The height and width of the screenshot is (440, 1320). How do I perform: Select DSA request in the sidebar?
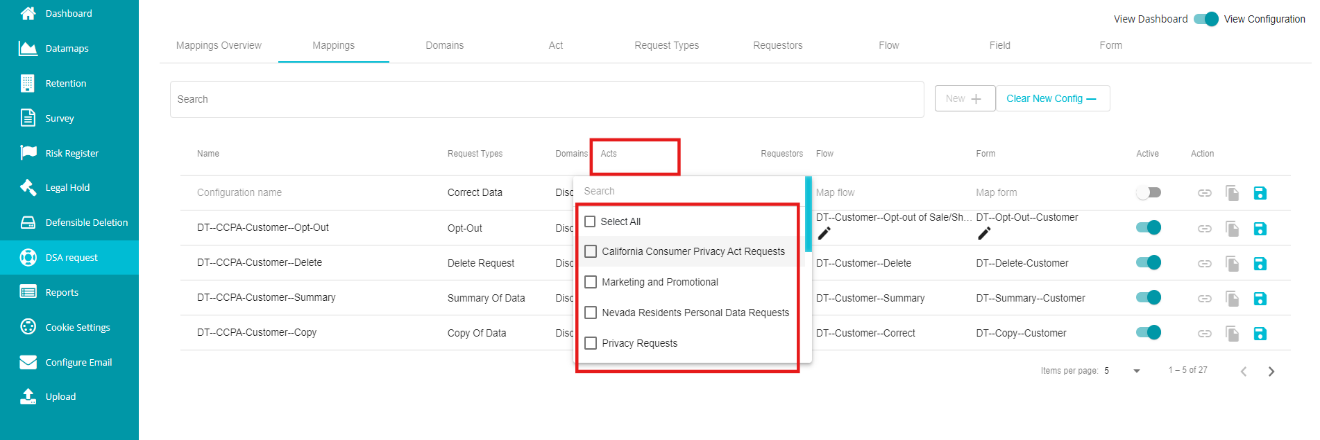69,257
